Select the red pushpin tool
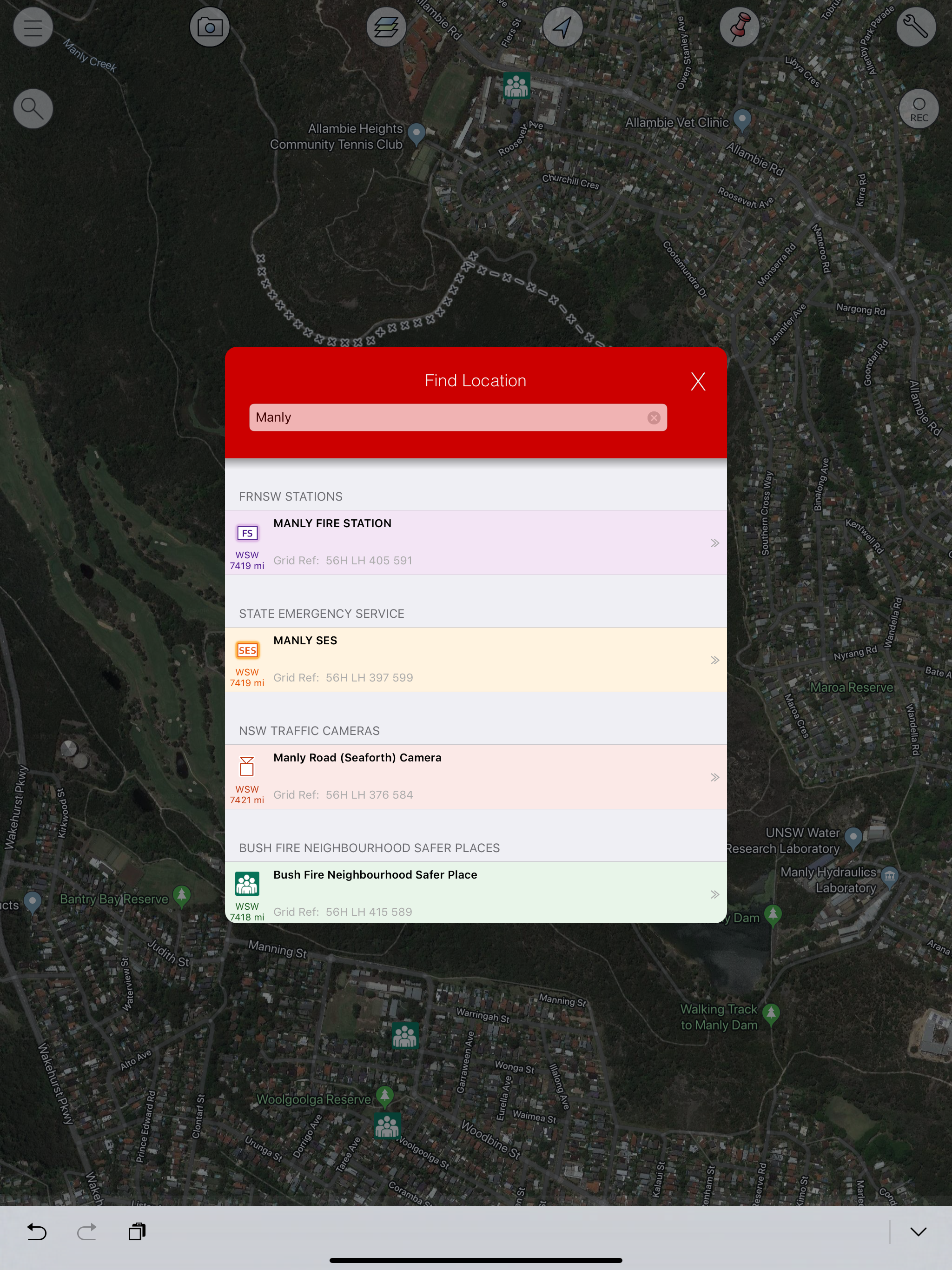This screenshot has width=952, height=1270. click(740, 27)
